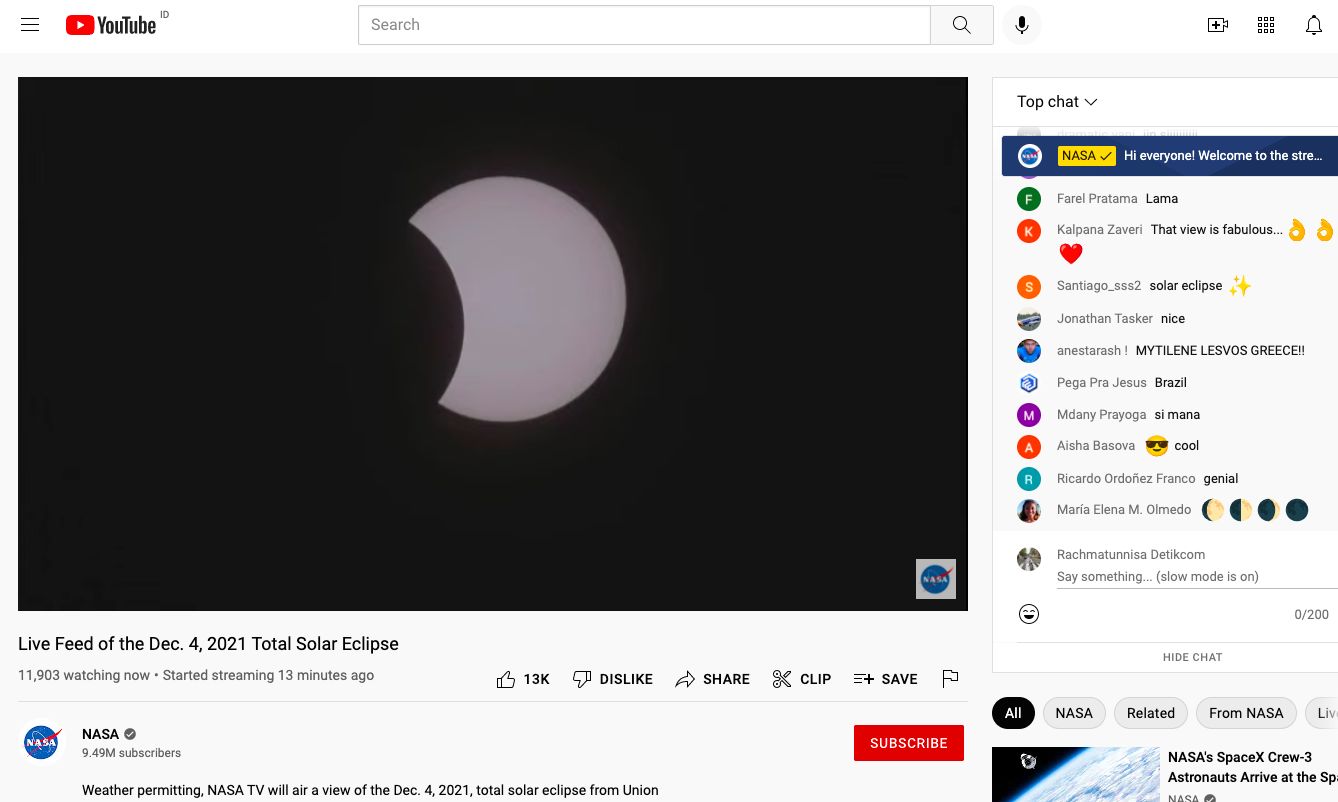Select the From NASA chip

[1246, 713]
